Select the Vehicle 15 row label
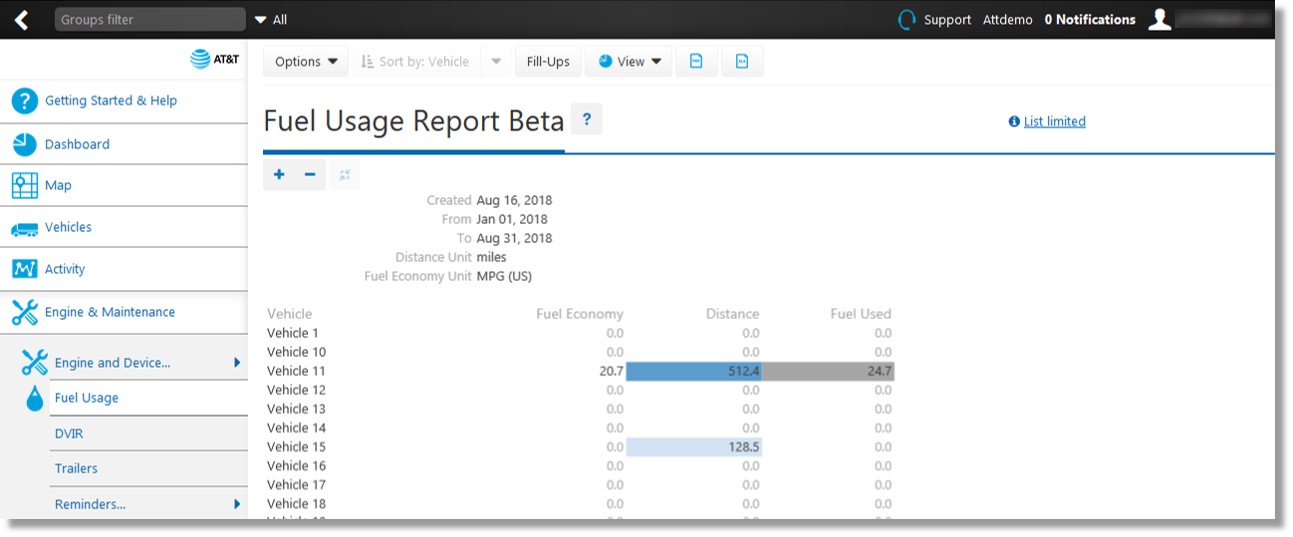 (x=296, y=447)
